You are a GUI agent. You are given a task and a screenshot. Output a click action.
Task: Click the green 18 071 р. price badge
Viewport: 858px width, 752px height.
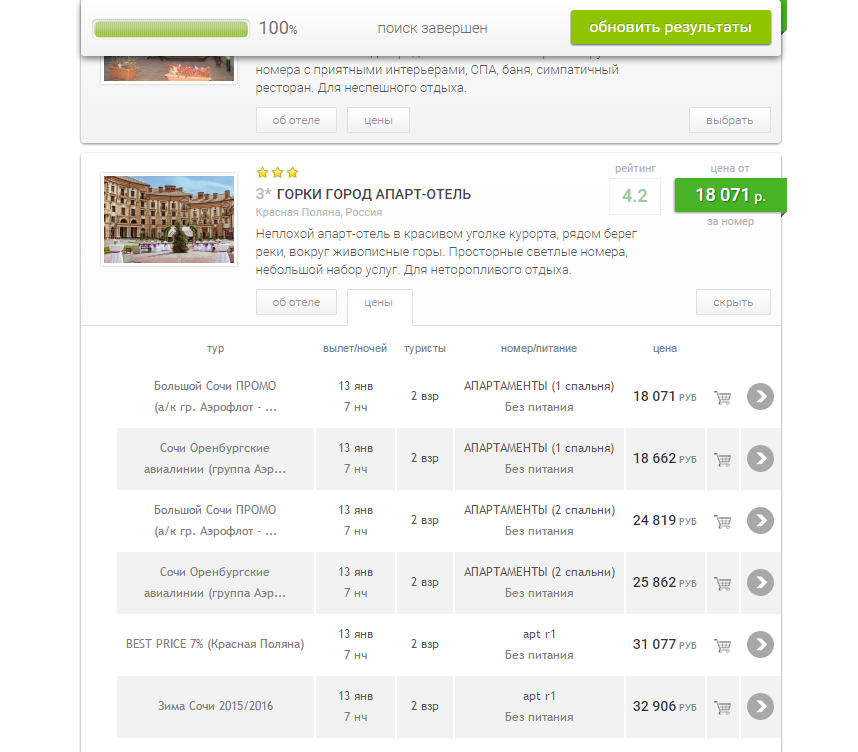730,195
